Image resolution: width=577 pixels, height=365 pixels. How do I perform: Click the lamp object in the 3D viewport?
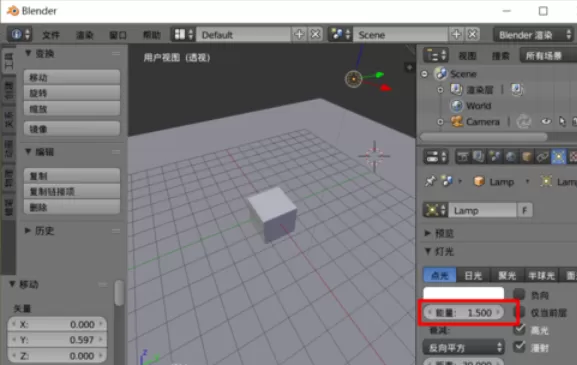(x=354, y=79)
